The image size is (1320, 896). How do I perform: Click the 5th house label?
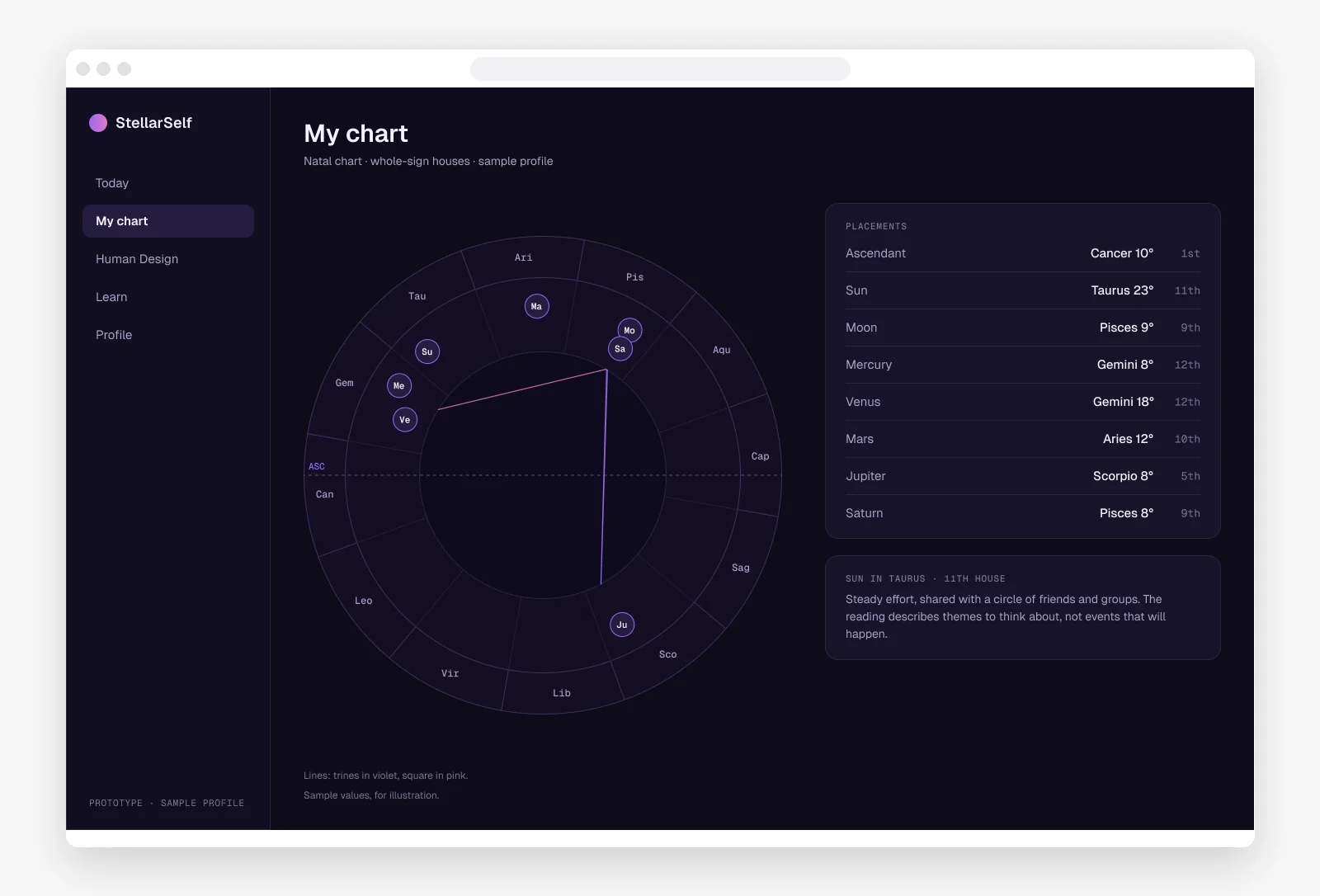tap(1190, 476)
